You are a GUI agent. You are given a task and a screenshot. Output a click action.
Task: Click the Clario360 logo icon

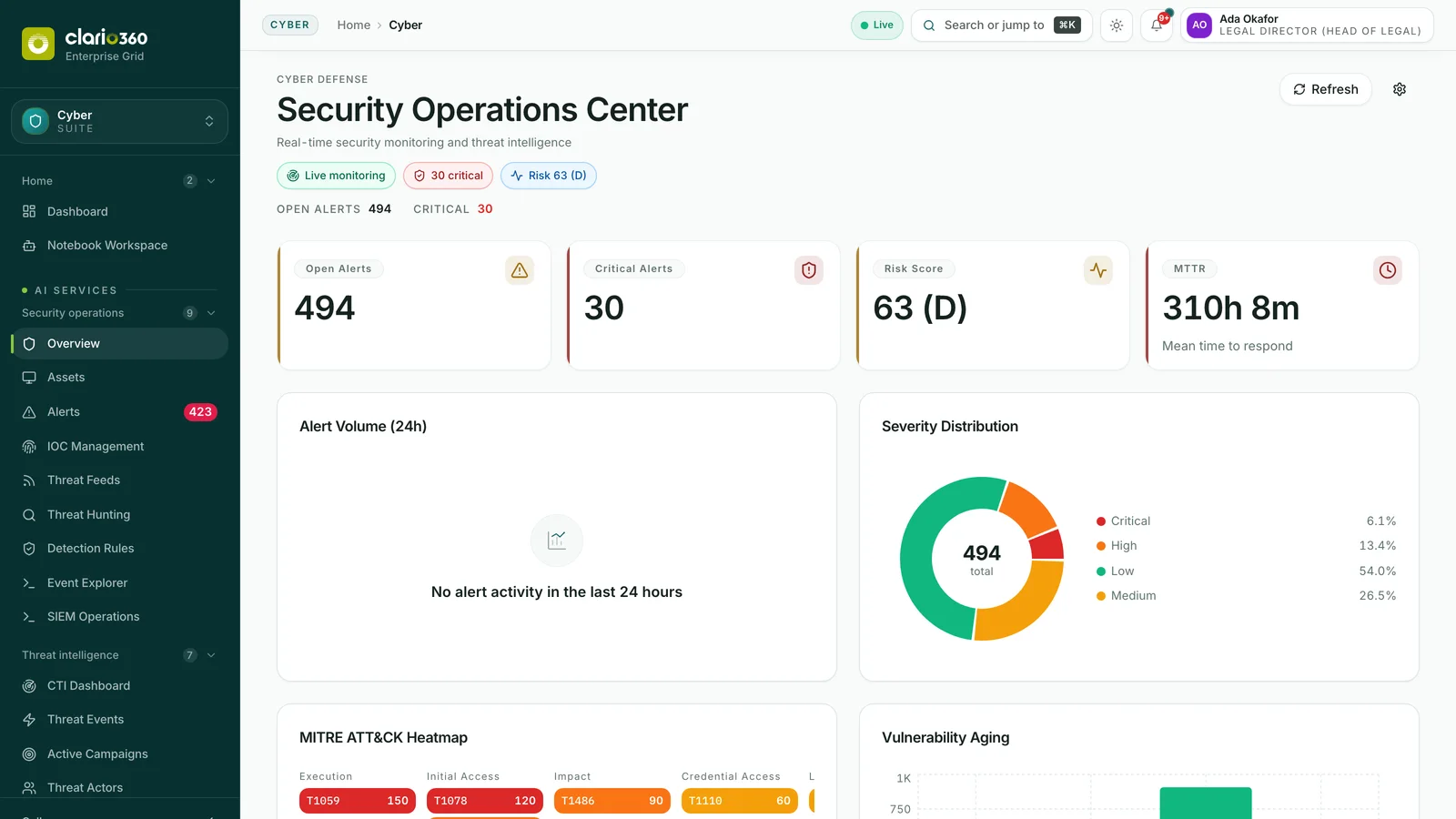(x=38, y=43)
